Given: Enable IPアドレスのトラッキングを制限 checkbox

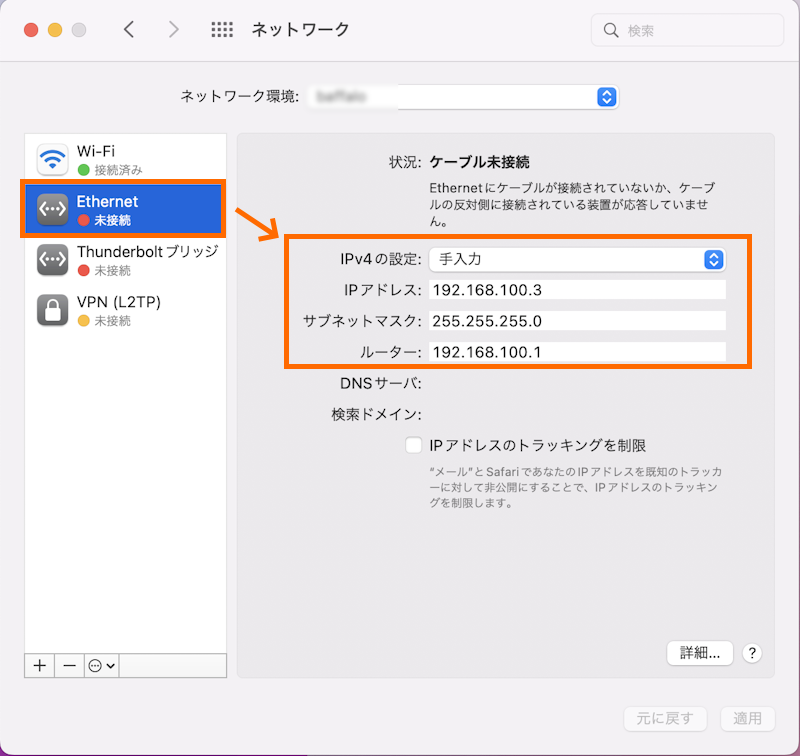Looking at the screenshot, I should click(413, 445).
